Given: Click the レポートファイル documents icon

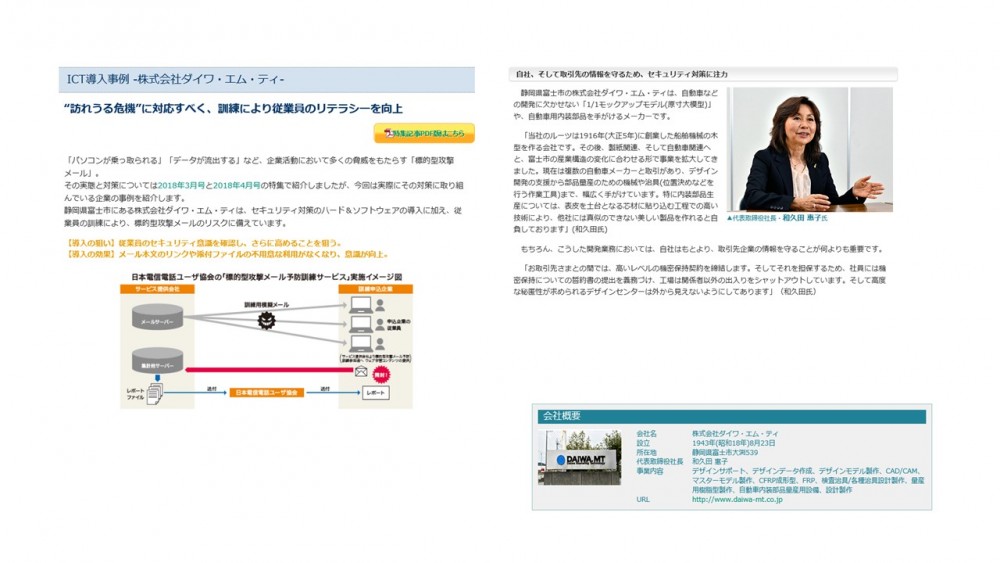Looking at the screenshot, I should [x=155, y=394].
